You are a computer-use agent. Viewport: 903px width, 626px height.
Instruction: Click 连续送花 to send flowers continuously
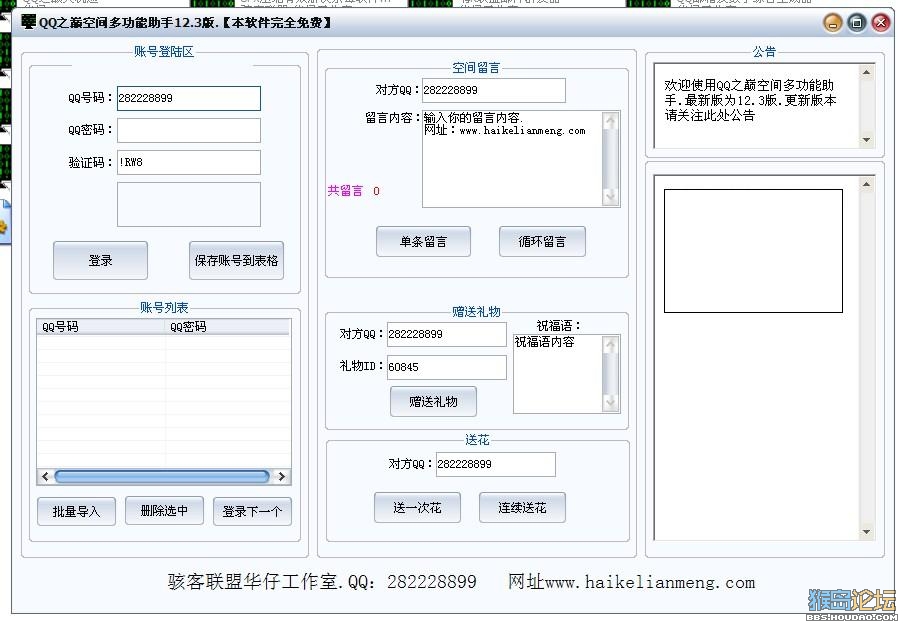[x=522, y=508]
